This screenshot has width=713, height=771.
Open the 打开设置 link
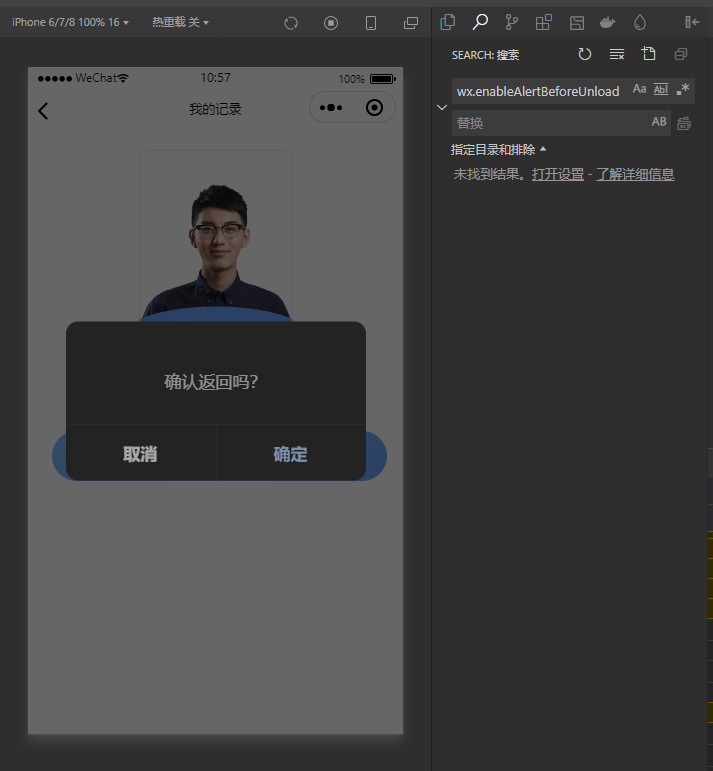point(558,174)
